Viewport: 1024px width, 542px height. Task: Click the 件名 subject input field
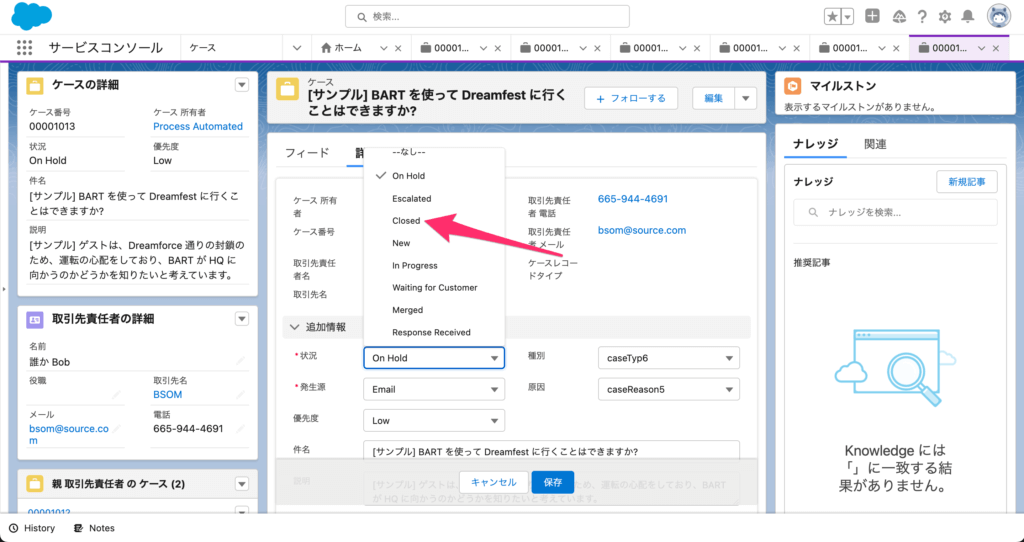551,451
